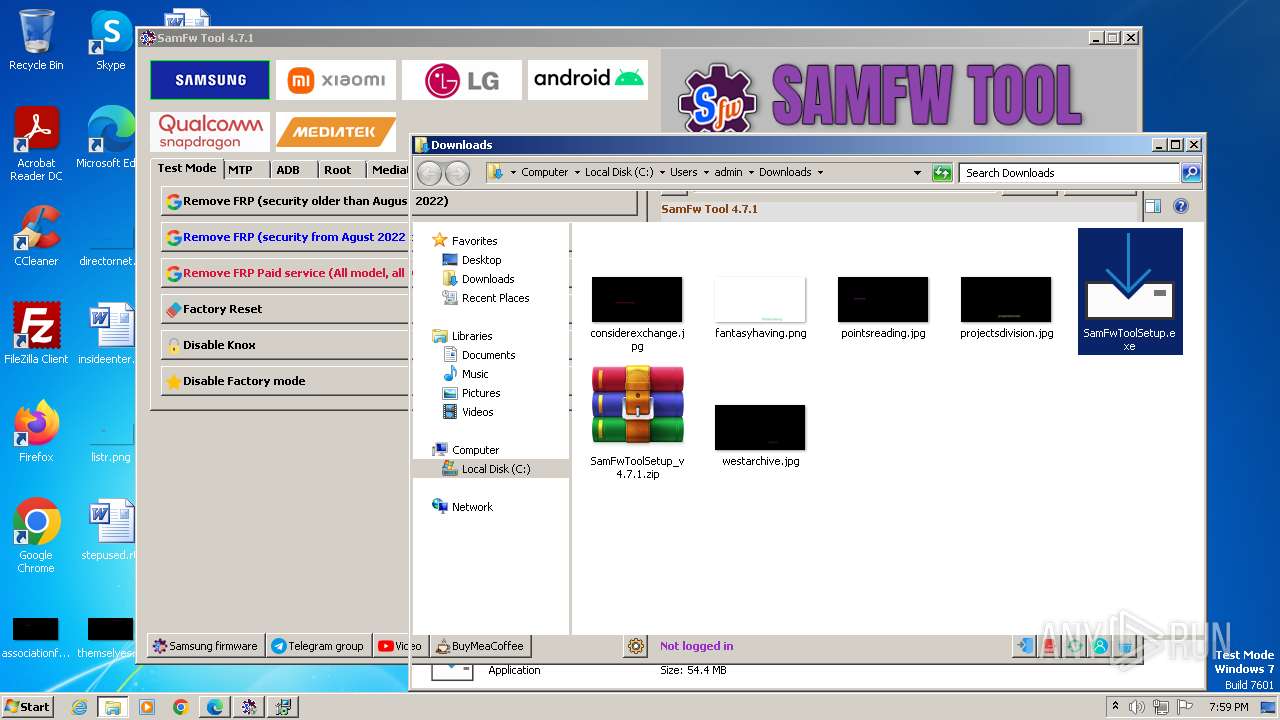Open explorer Help icon
1280x720 pixels.
click(x=1181, y=206)
